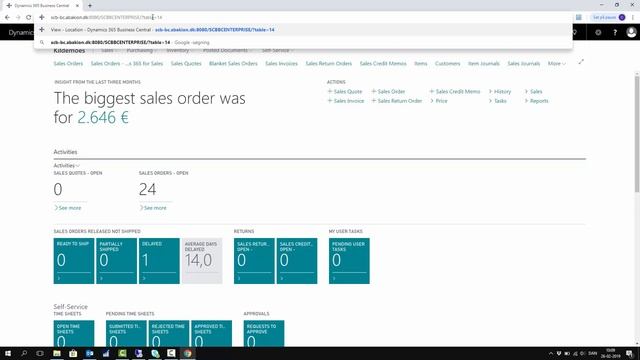Create a new Sales Credit Memo action
640x360 pixels.
point(455,91)
